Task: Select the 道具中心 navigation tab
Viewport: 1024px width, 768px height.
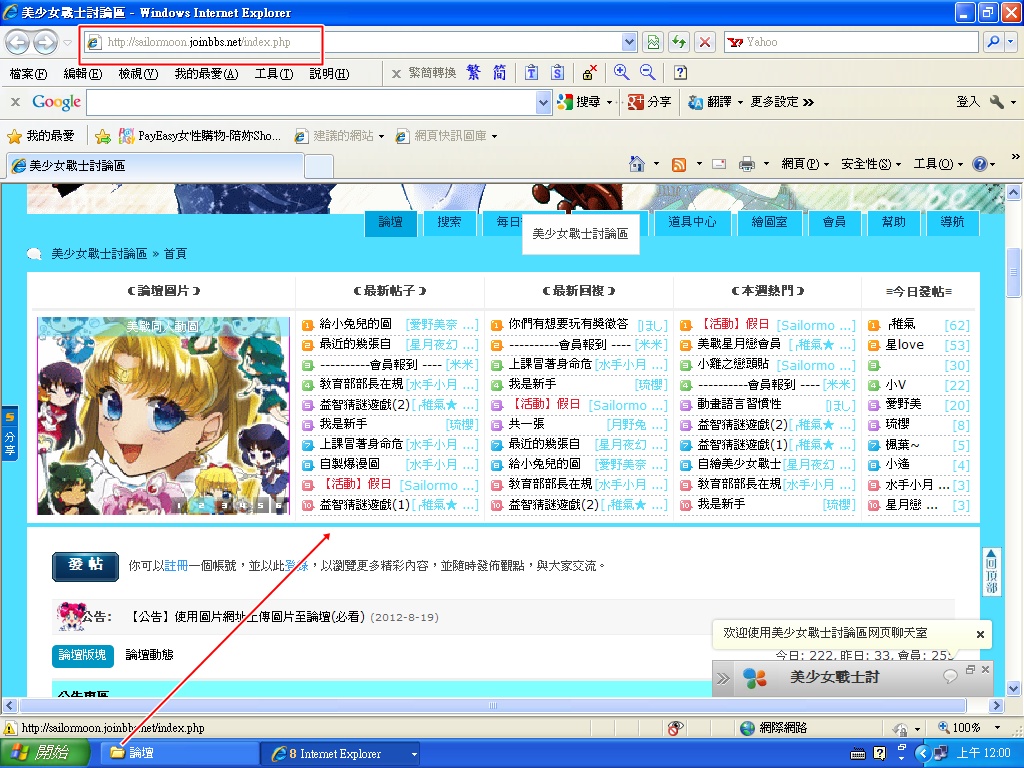Action: pos(692,223)
